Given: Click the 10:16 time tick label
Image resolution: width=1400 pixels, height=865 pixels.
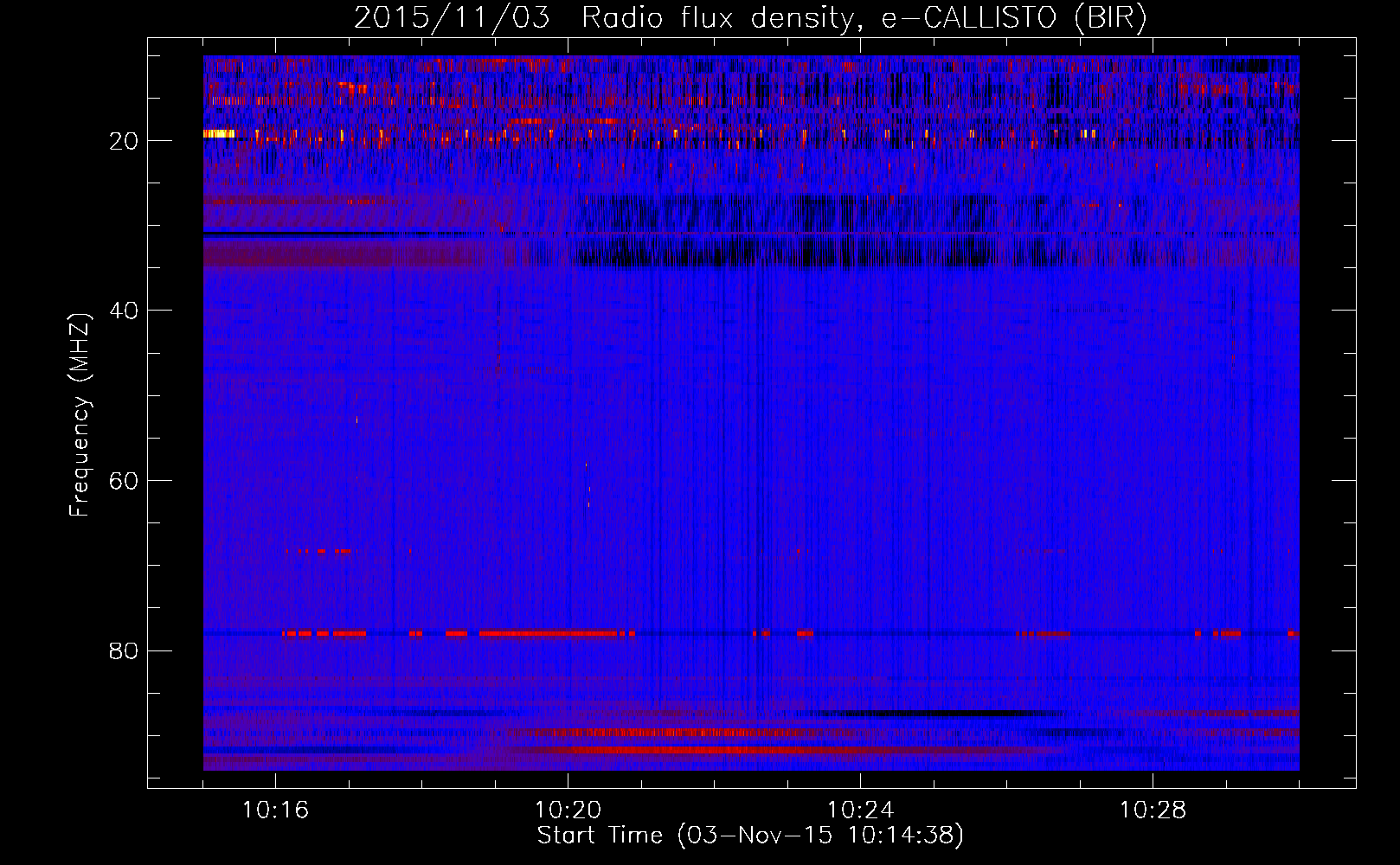Looking at the screenshot, I should pyautogui.click(x=275, y=810).
